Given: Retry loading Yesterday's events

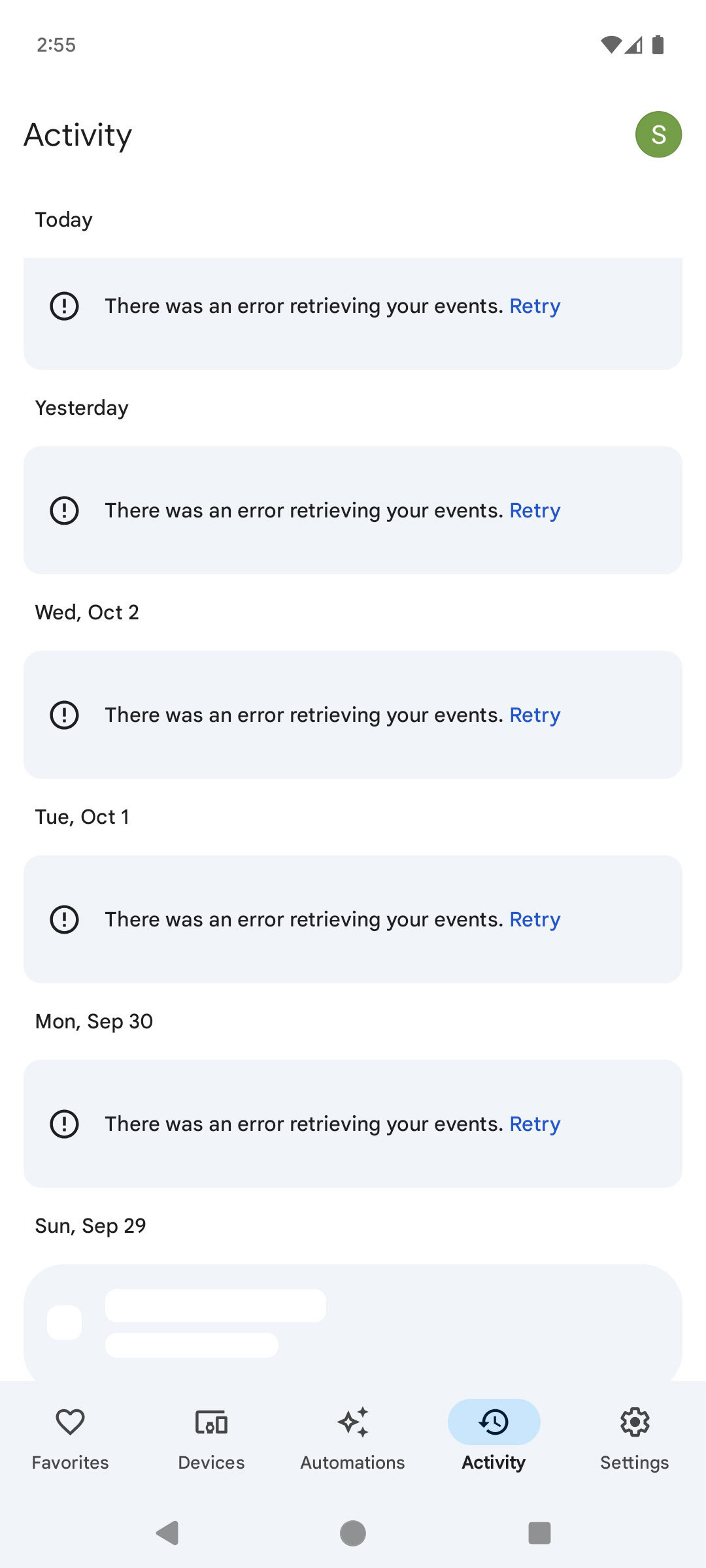Looking at the screenshot, I should point(535,510).
